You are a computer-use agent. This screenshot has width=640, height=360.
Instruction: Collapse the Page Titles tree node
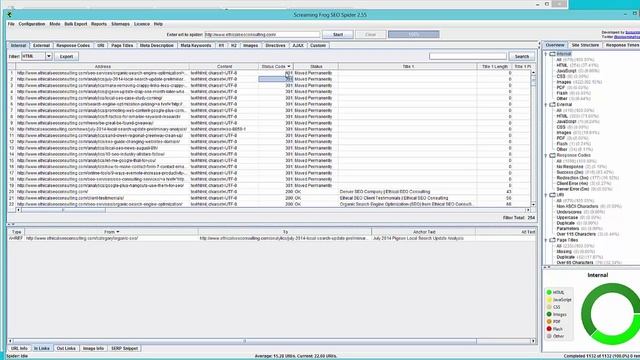pyautogui.click(x=546, y=240)
